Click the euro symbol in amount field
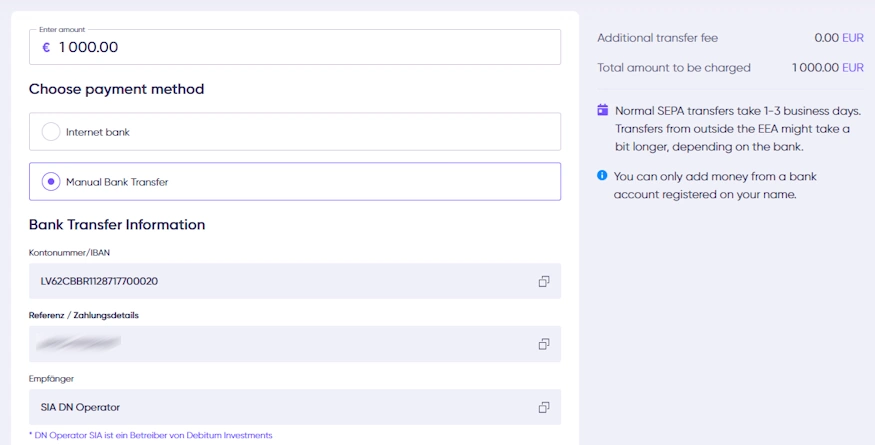This screenshot has width=875, height=445. click(x=46, y=47)
